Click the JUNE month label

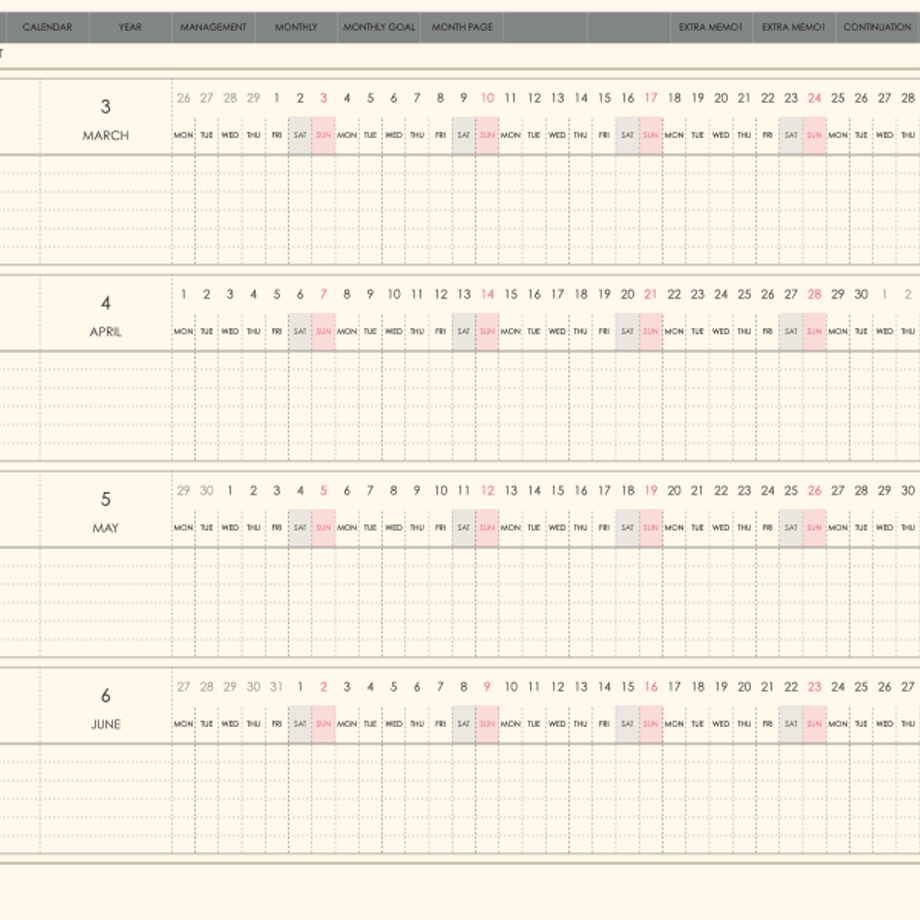[106, 725]
